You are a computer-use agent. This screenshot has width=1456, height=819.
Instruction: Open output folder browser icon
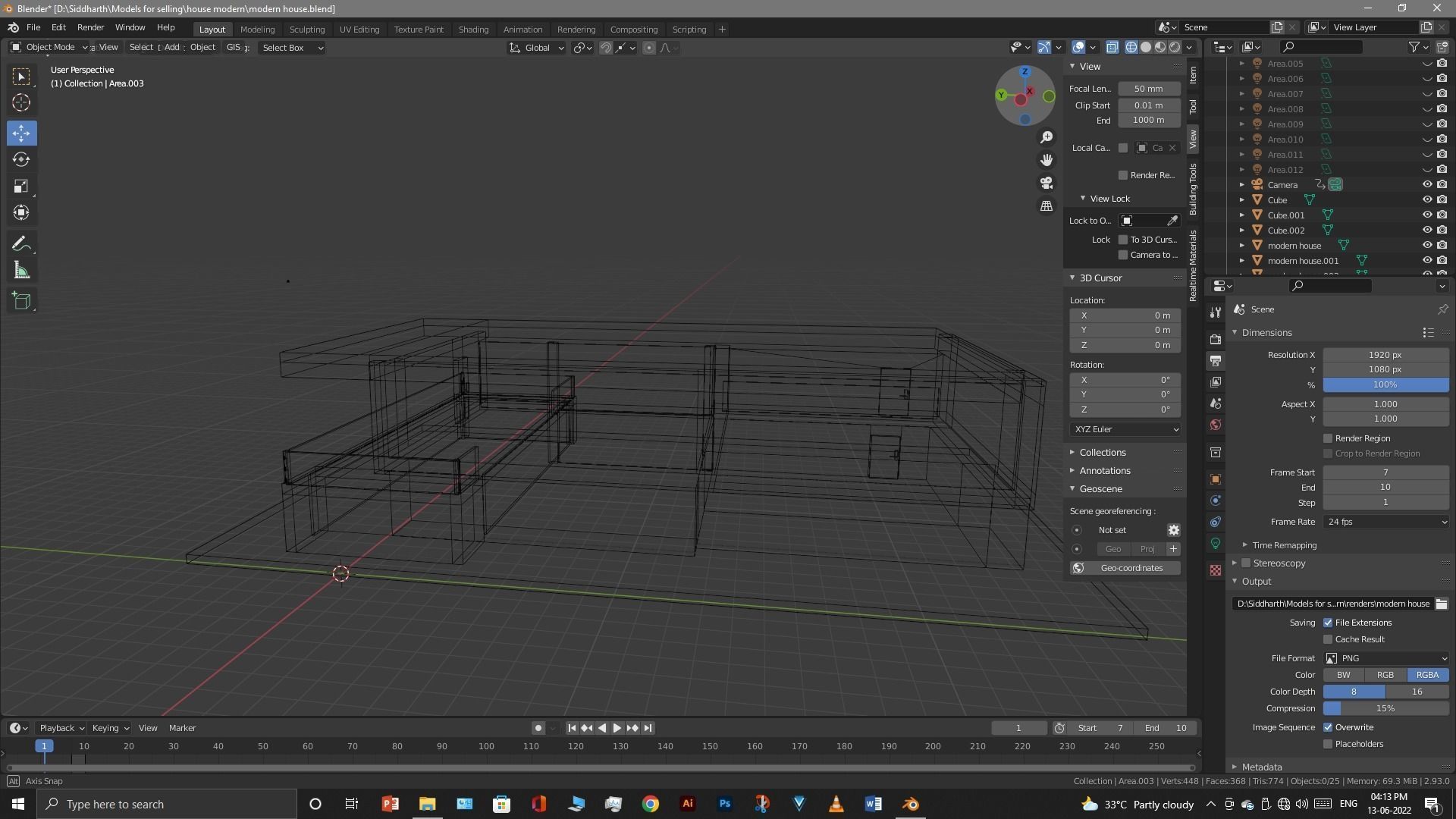[x=1441, y=604]
